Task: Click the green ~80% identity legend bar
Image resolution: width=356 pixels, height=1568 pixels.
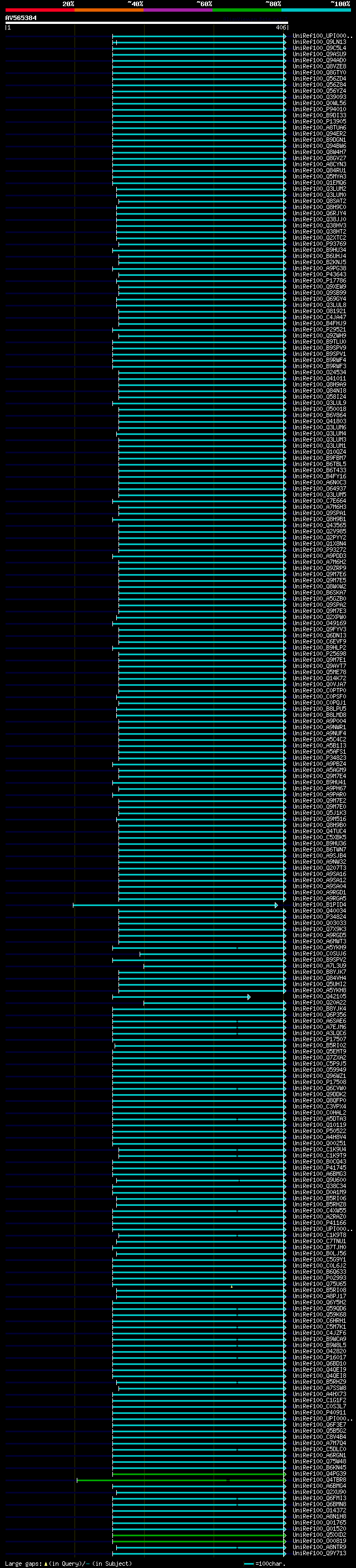Action: click(x=247, y=11)
